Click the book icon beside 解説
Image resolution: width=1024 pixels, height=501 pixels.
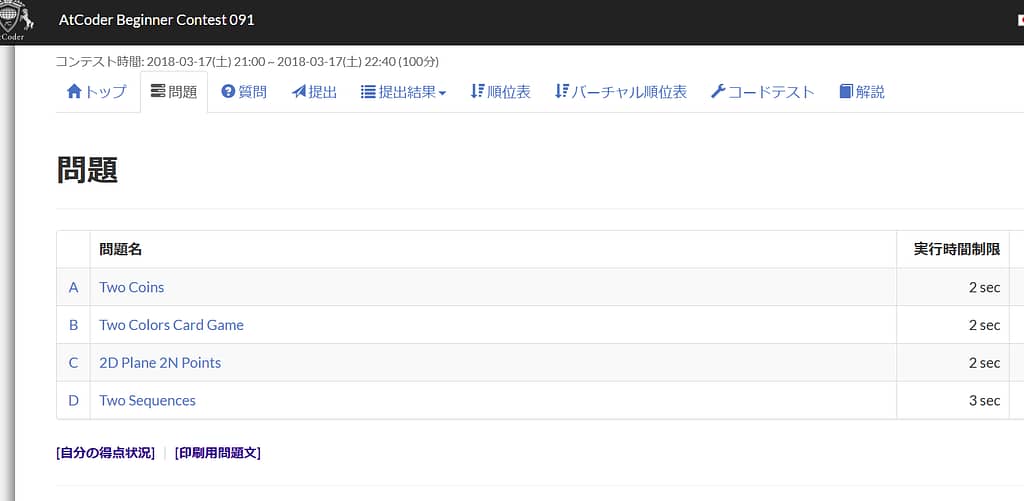click(846, 91)
